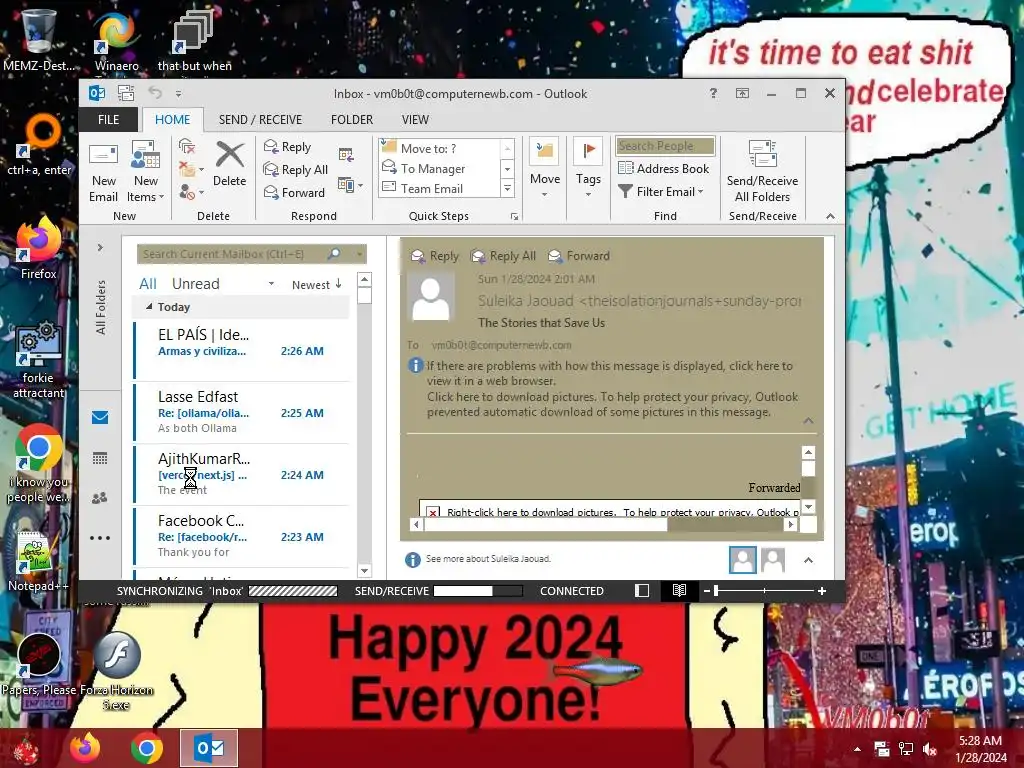The width and height of the screenshot is (1024, 768).
Task: Open the Move dropdown button
Action: pos(545,169)
